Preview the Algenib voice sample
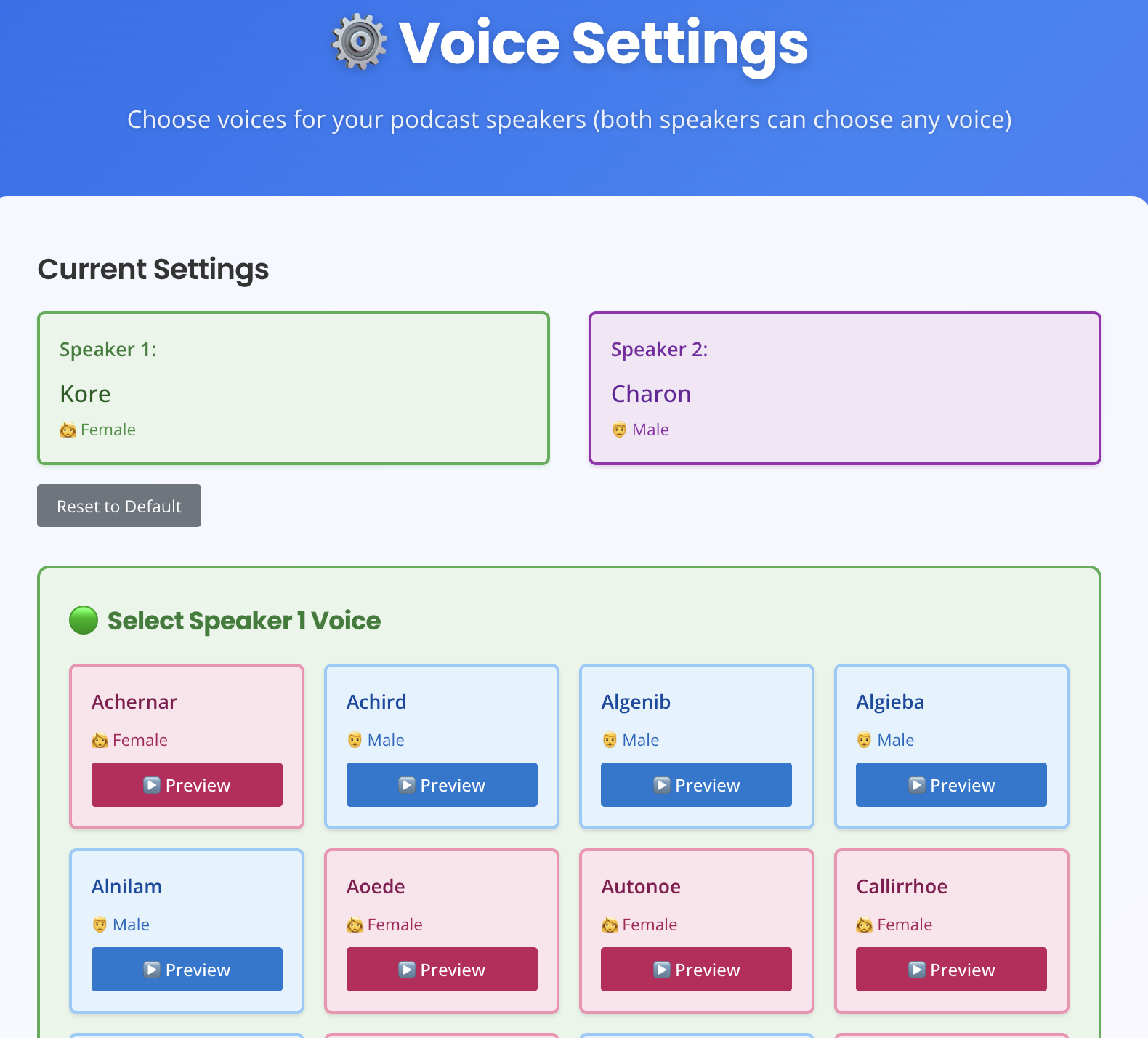 click(696, 785)
